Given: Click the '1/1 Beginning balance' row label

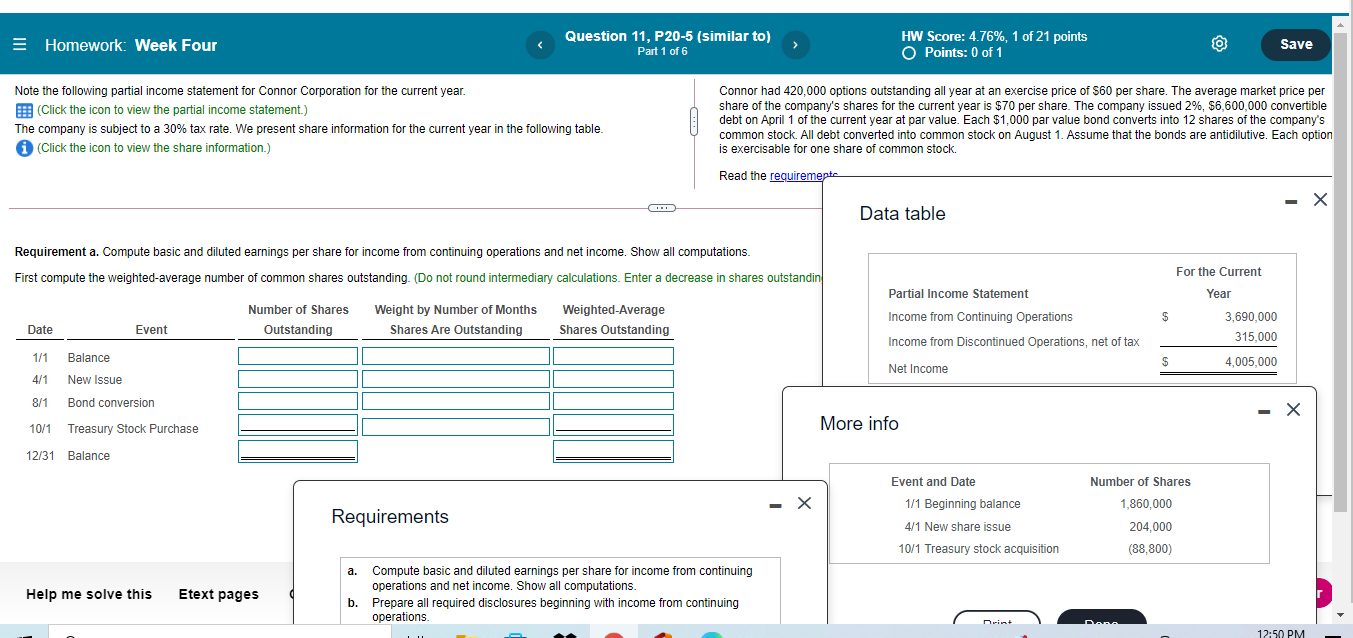Looking at the screenshot, I should [962, 504].
